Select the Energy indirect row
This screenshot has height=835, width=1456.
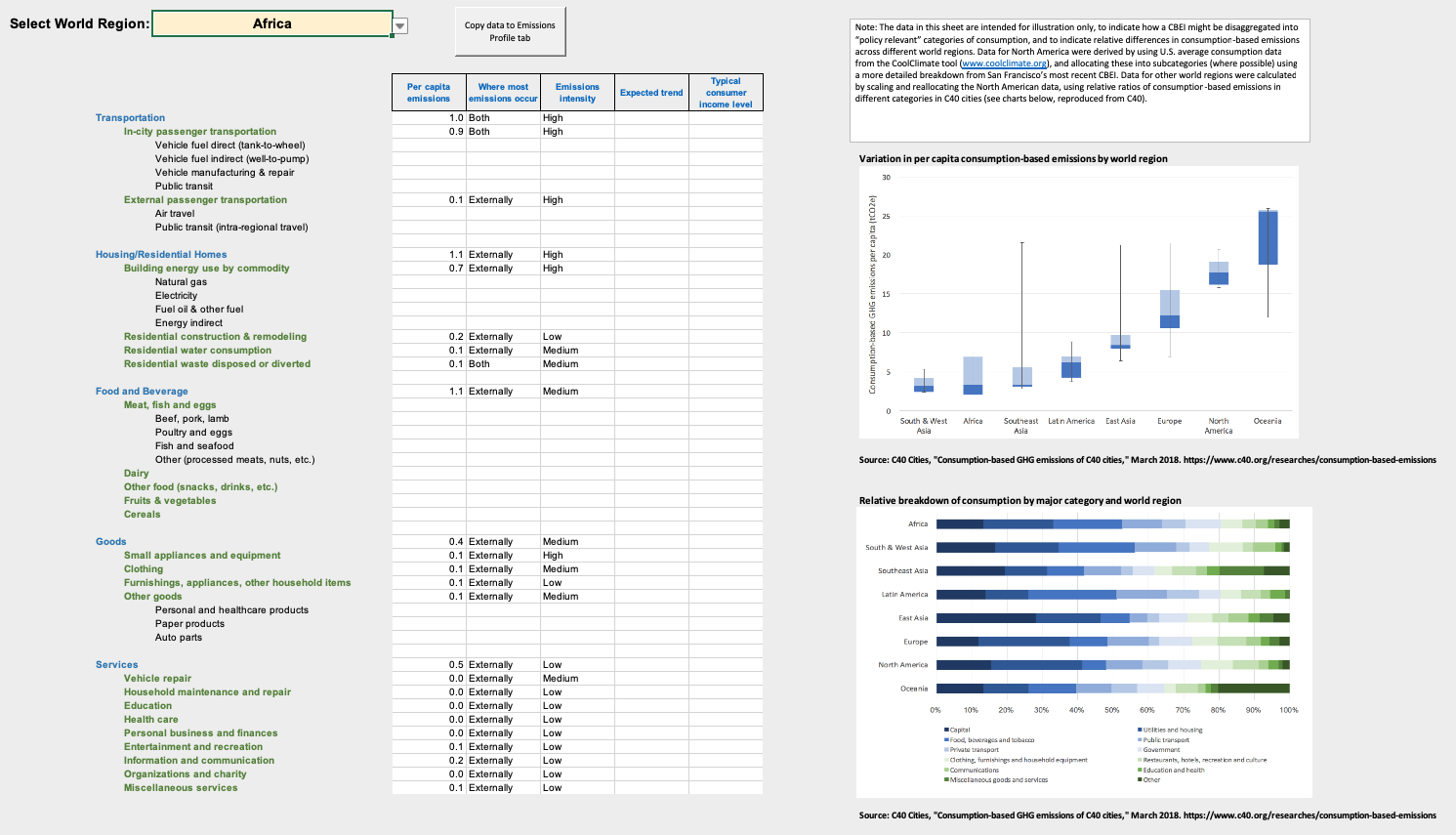click(188, 322)
